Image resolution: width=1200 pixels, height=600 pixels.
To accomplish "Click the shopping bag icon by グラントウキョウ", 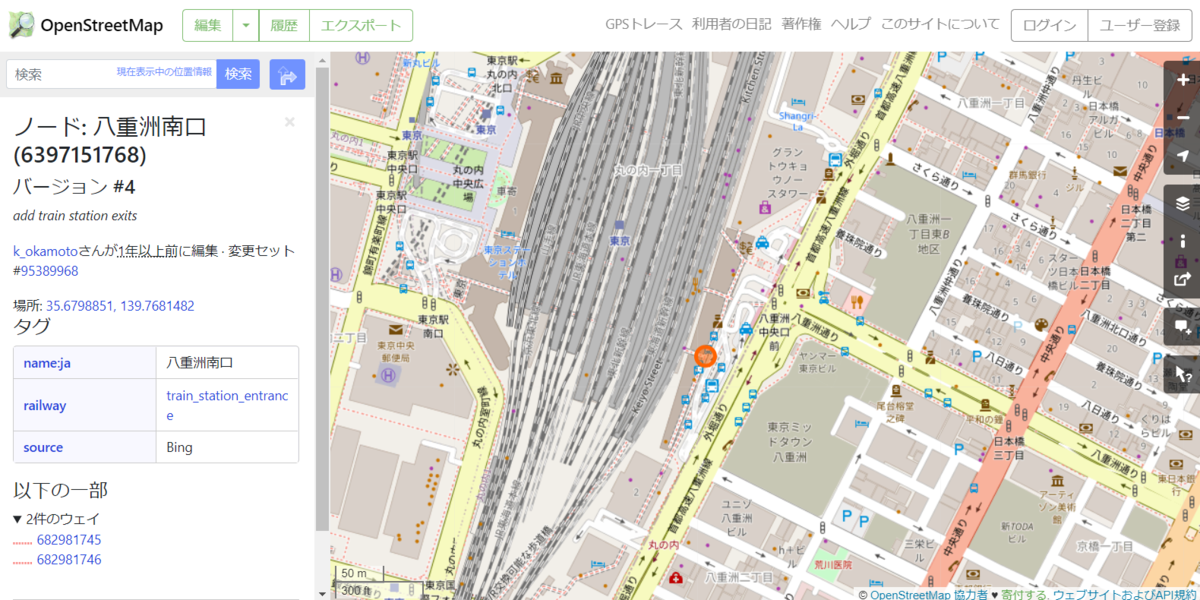I will 765,207.
